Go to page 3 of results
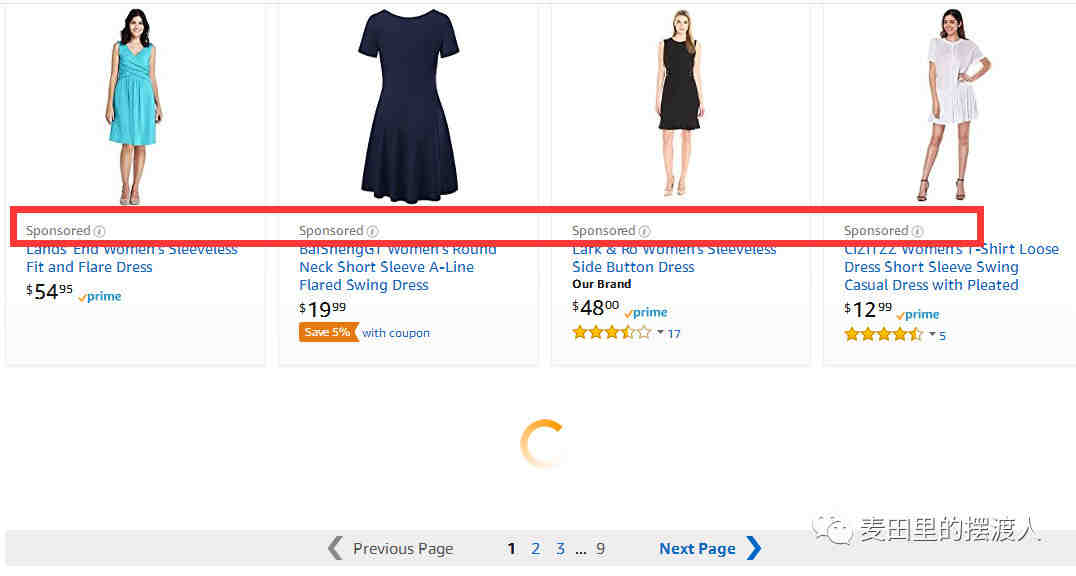 point(561,549)
